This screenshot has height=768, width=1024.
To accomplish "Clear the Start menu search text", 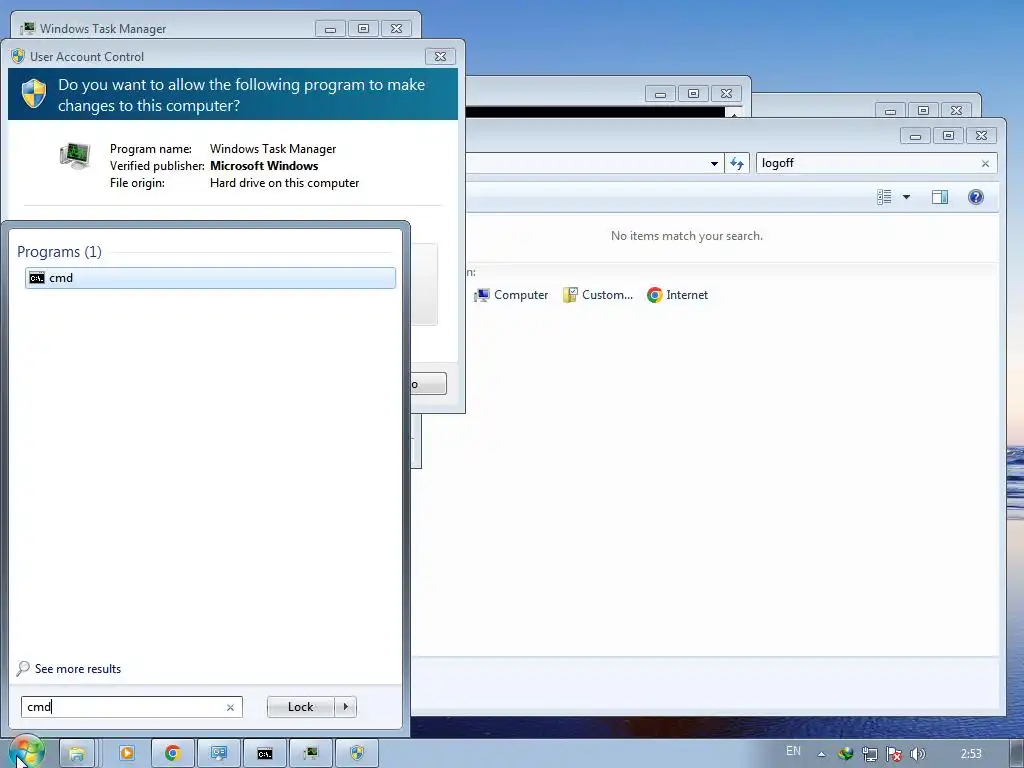I will (230, 707).
